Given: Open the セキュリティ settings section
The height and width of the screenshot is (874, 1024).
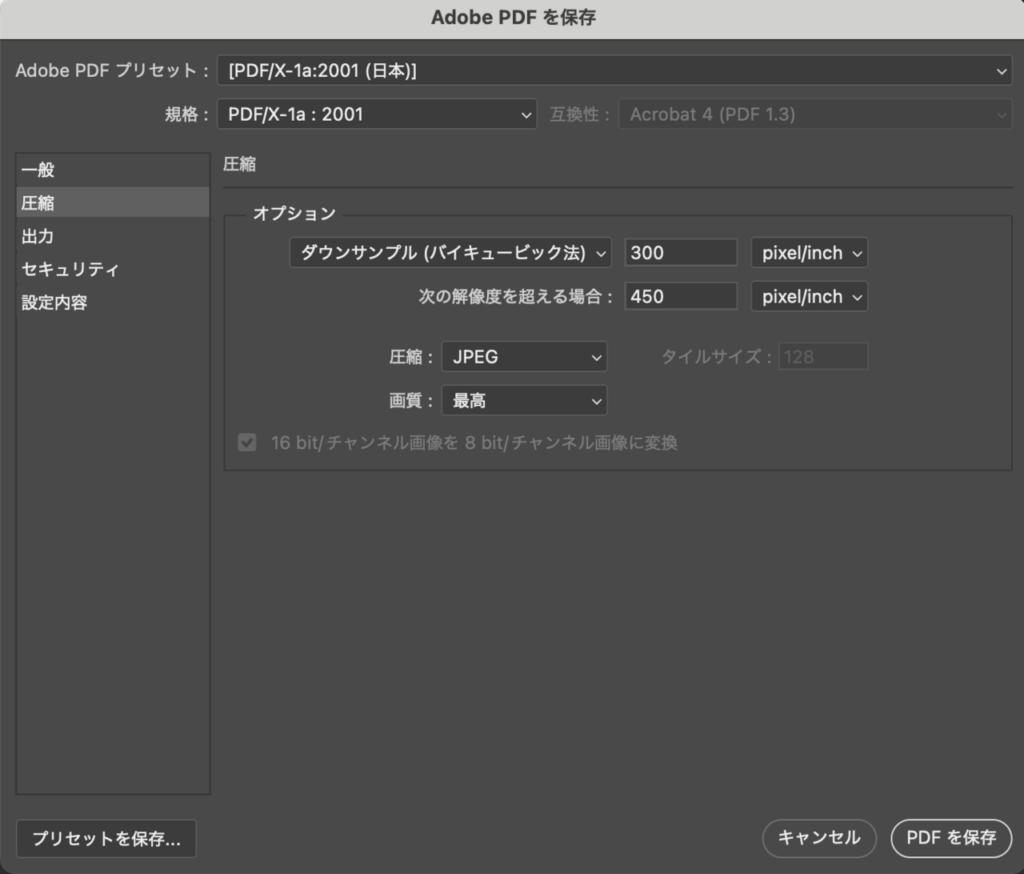Looking at the screenshot, I should (70, 269).
